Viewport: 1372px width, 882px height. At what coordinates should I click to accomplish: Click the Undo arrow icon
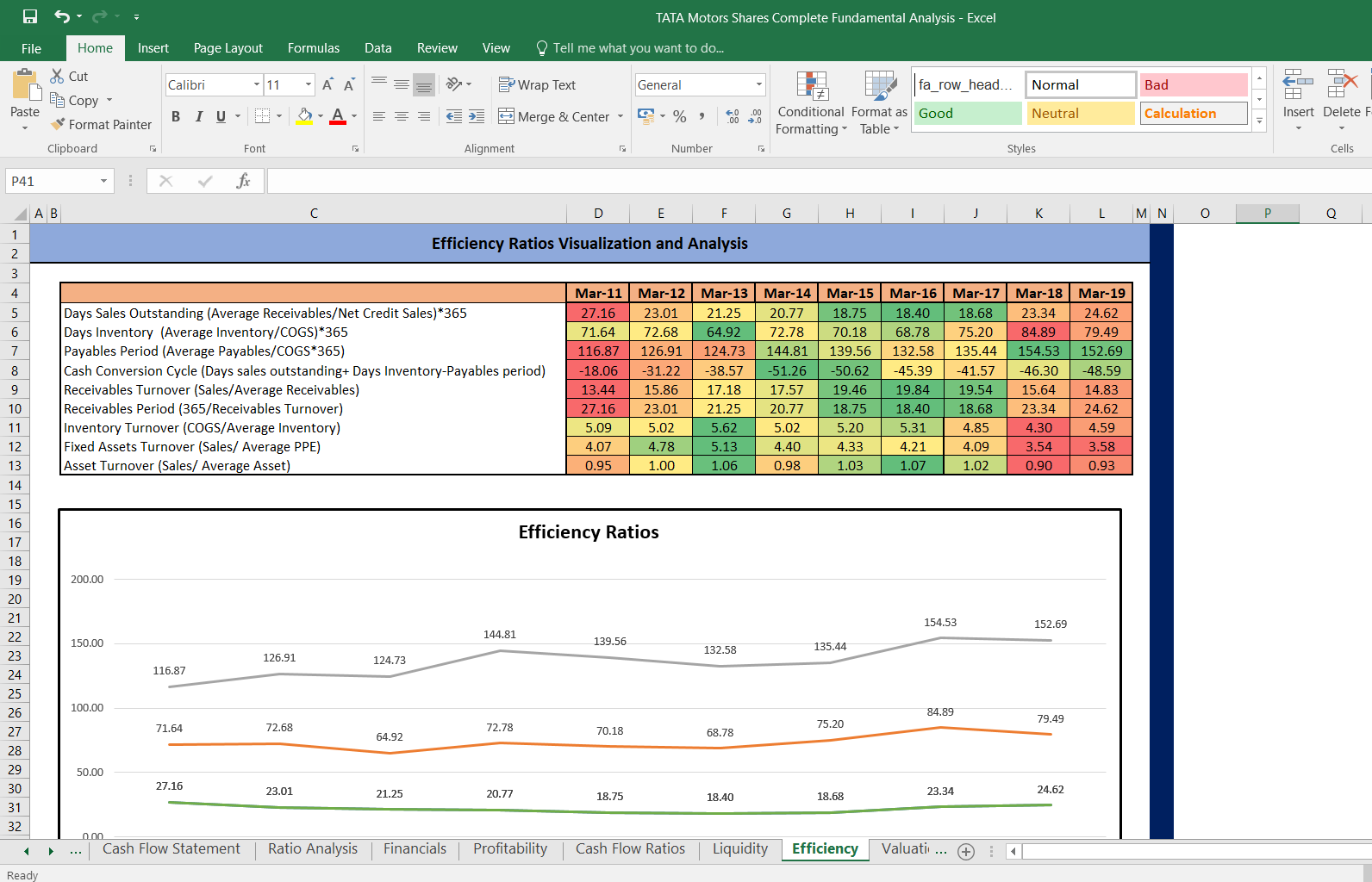point(62,16)
